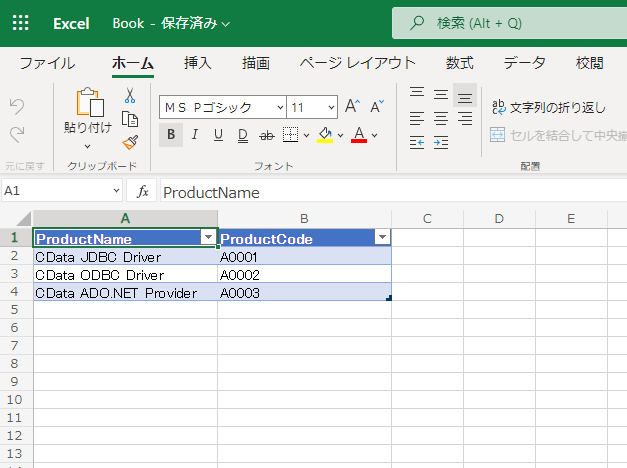Click the Copy icon in clipboard group
The image size is (627, 468).
(x=129, y=119)
